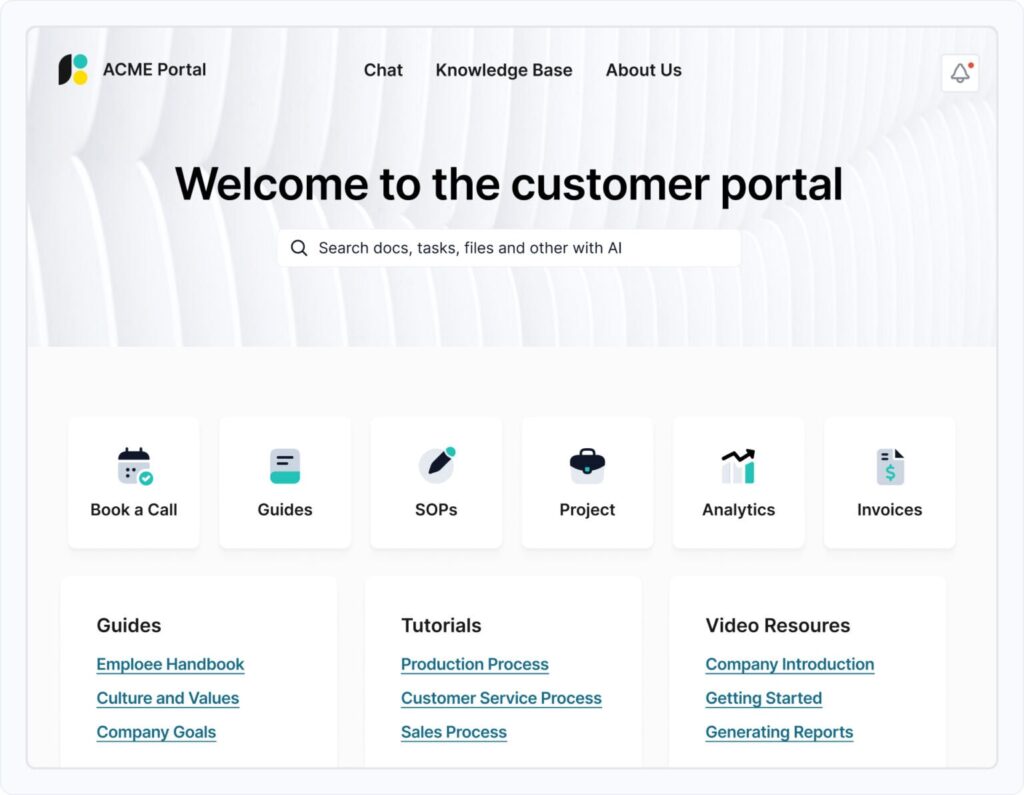
Task: Open the Chat menu item
Action: [383, 70]
